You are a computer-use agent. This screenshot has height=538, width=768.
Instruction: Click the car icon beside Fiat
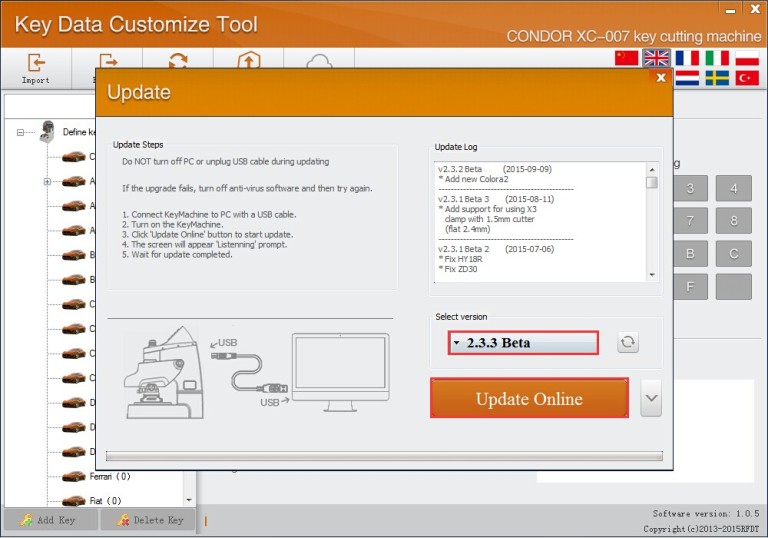point(74,500)
